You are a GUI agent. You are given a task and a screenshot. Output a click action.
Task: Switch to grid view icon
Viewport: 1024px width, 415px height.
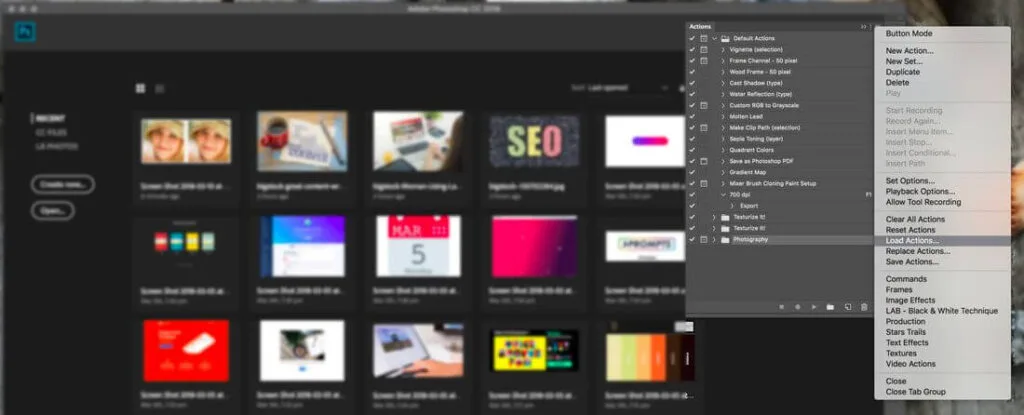(x=140, y=88)
